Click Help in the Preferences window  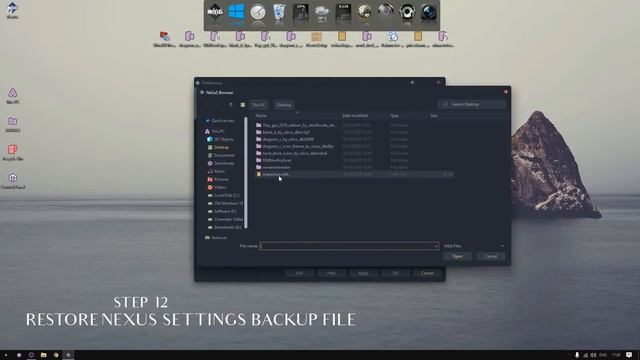point(331,273)
